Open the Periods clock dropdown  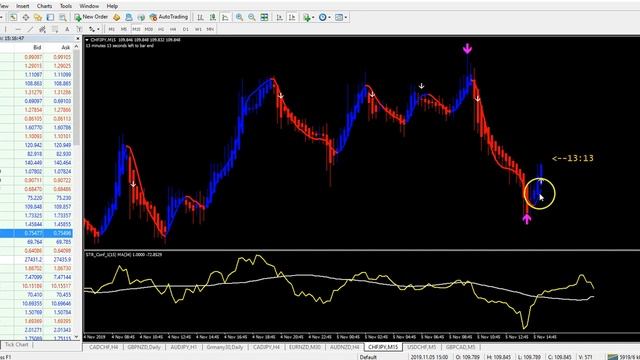click(324, 17)
